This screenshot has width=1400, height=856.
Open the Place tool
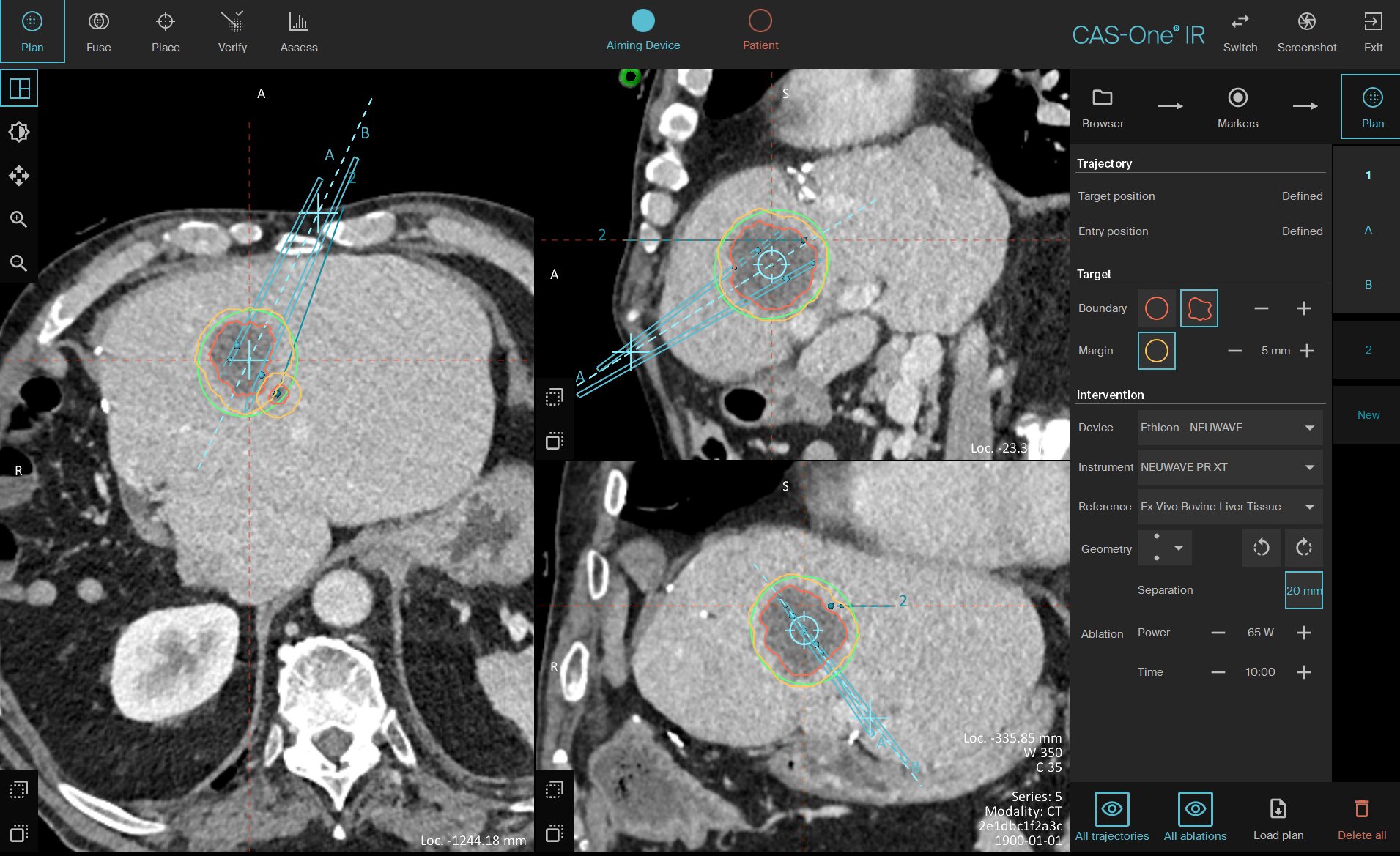[166, 31]
